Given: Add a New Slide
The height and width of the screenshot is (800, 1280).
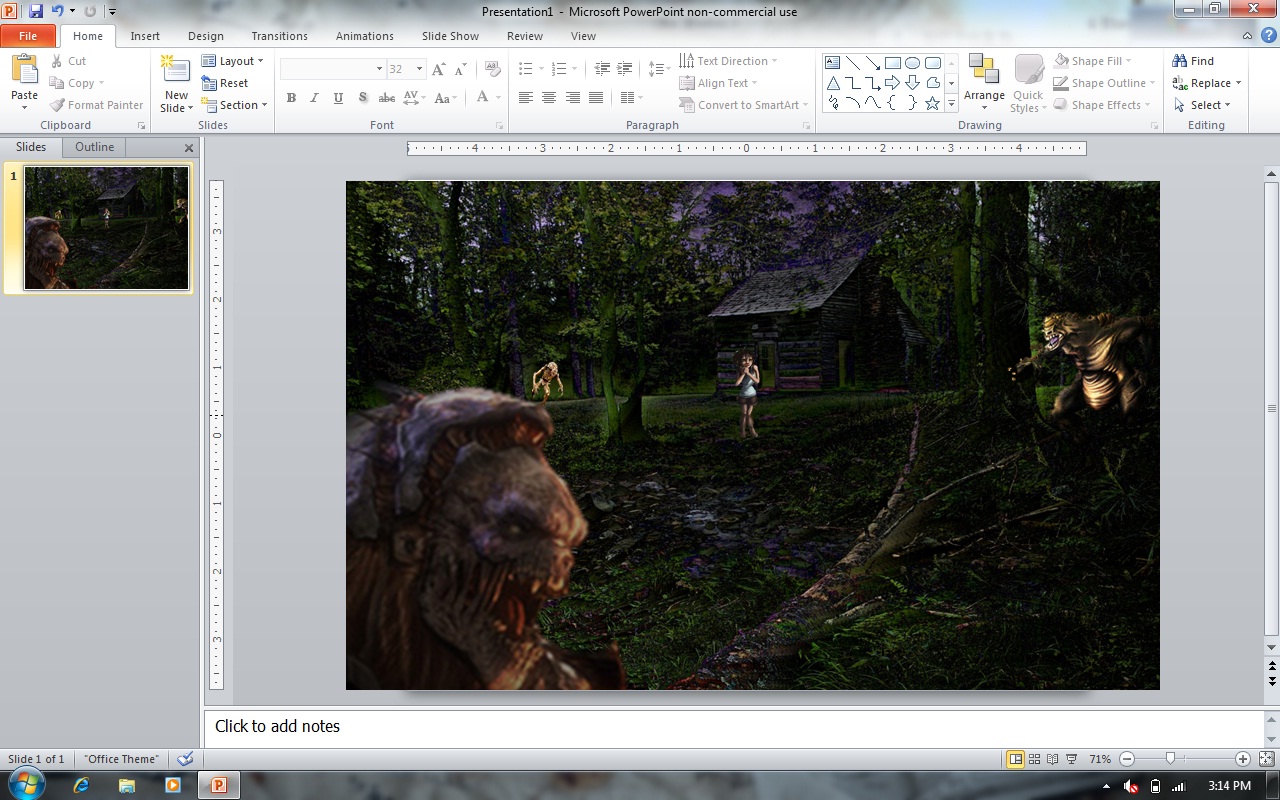Looking at the screenshot, I should [176, 84].
